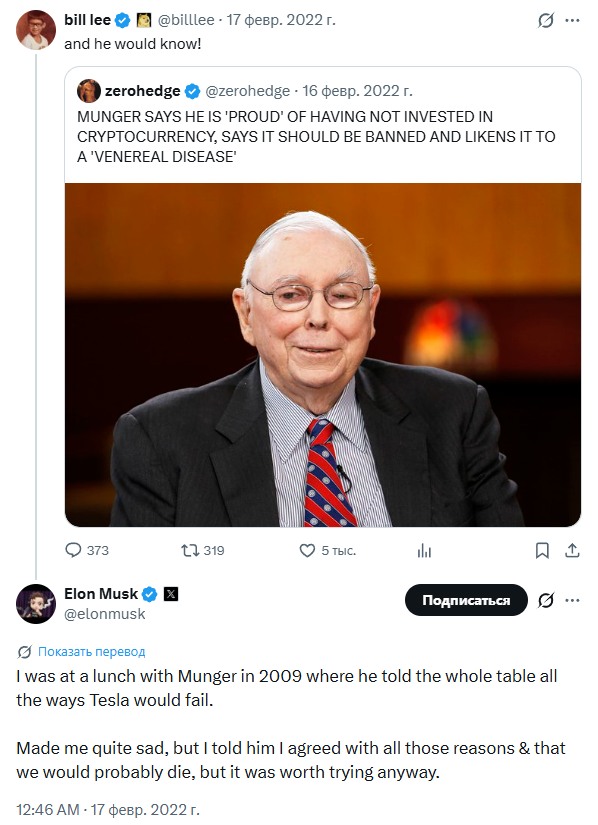This screenshot has height=825, width=598.
Task: Open the quoted zerohedge tweet text
Action: coord(316,137)
